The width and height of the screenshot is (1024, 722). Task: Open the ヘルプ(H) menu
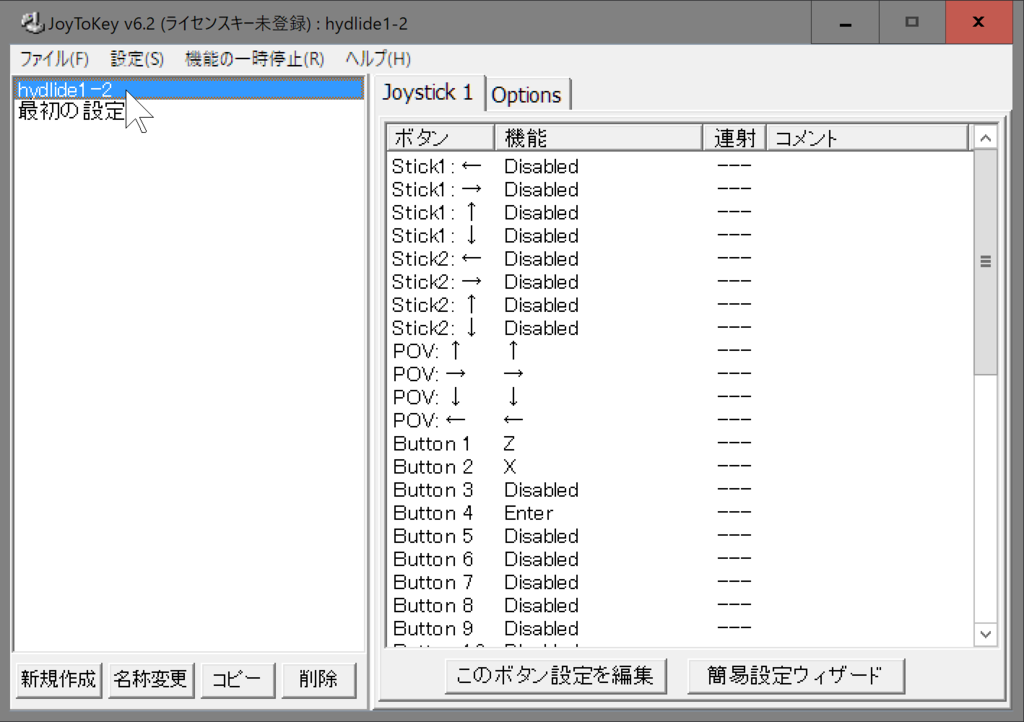[378, 59]
